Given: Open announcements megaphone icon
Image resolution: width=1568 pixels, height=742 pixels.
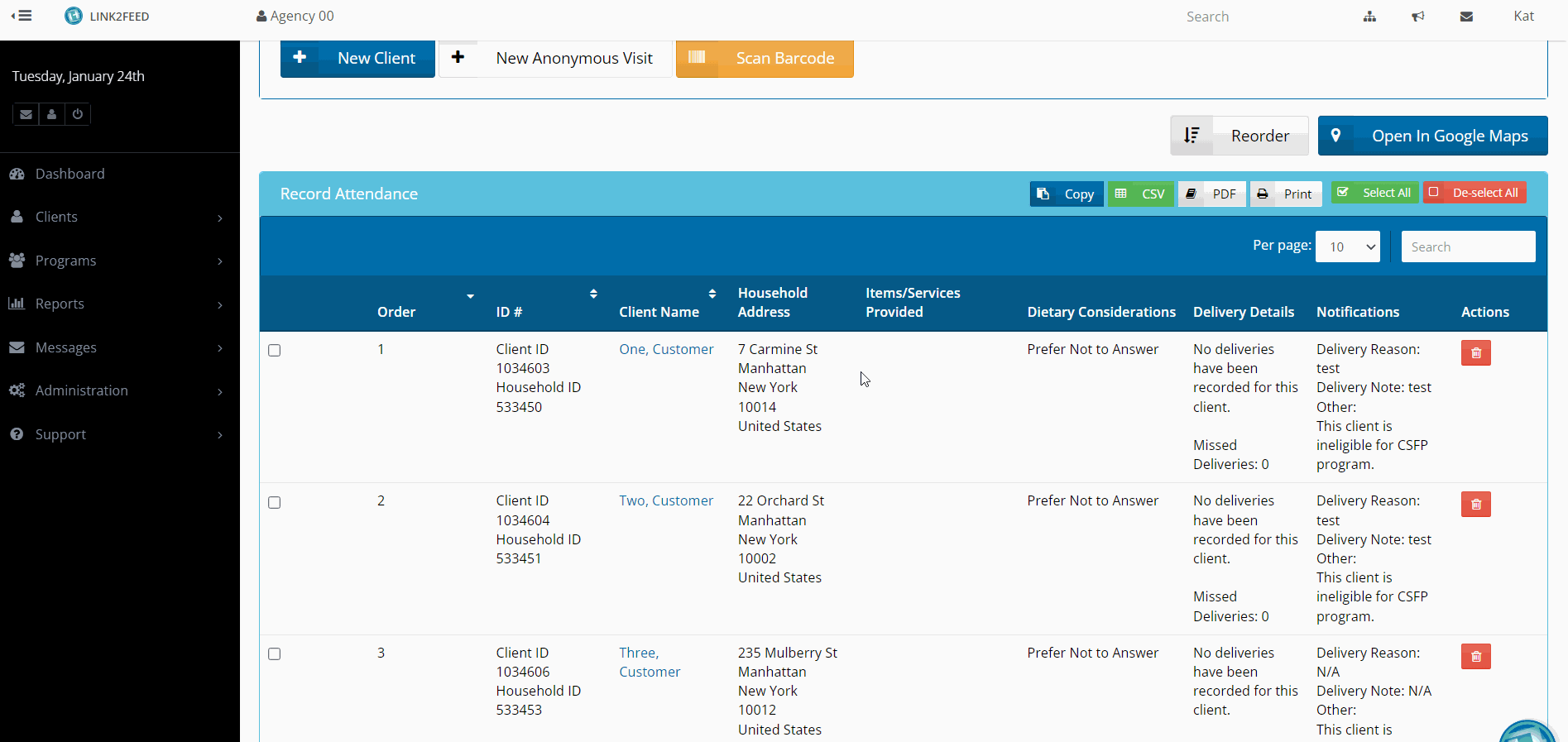Looking at the screenshot, I should 1417,17.
